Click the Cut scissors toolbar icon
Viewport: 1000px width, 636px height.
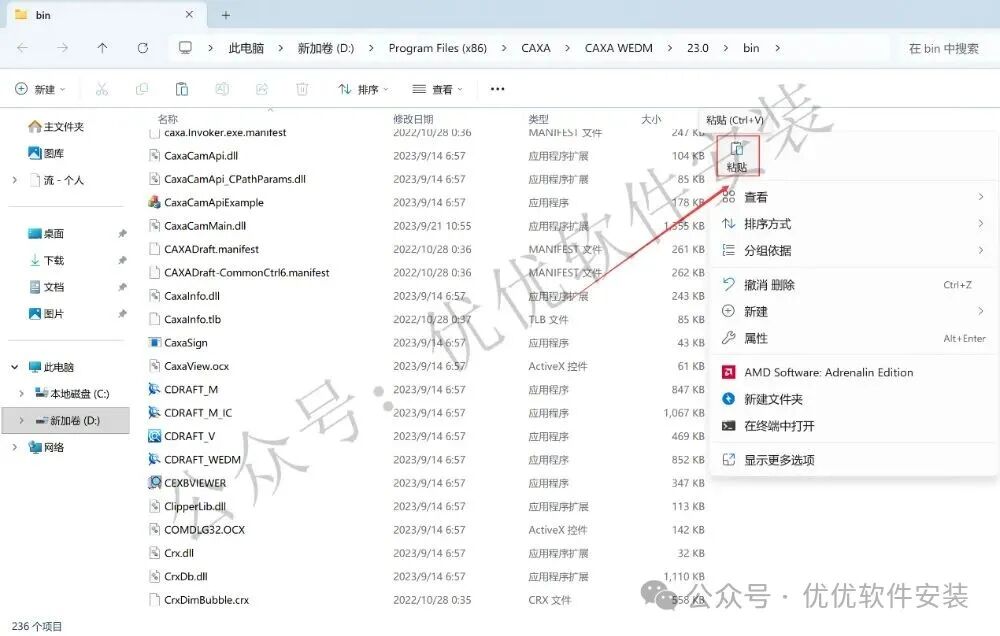(101, 89)
